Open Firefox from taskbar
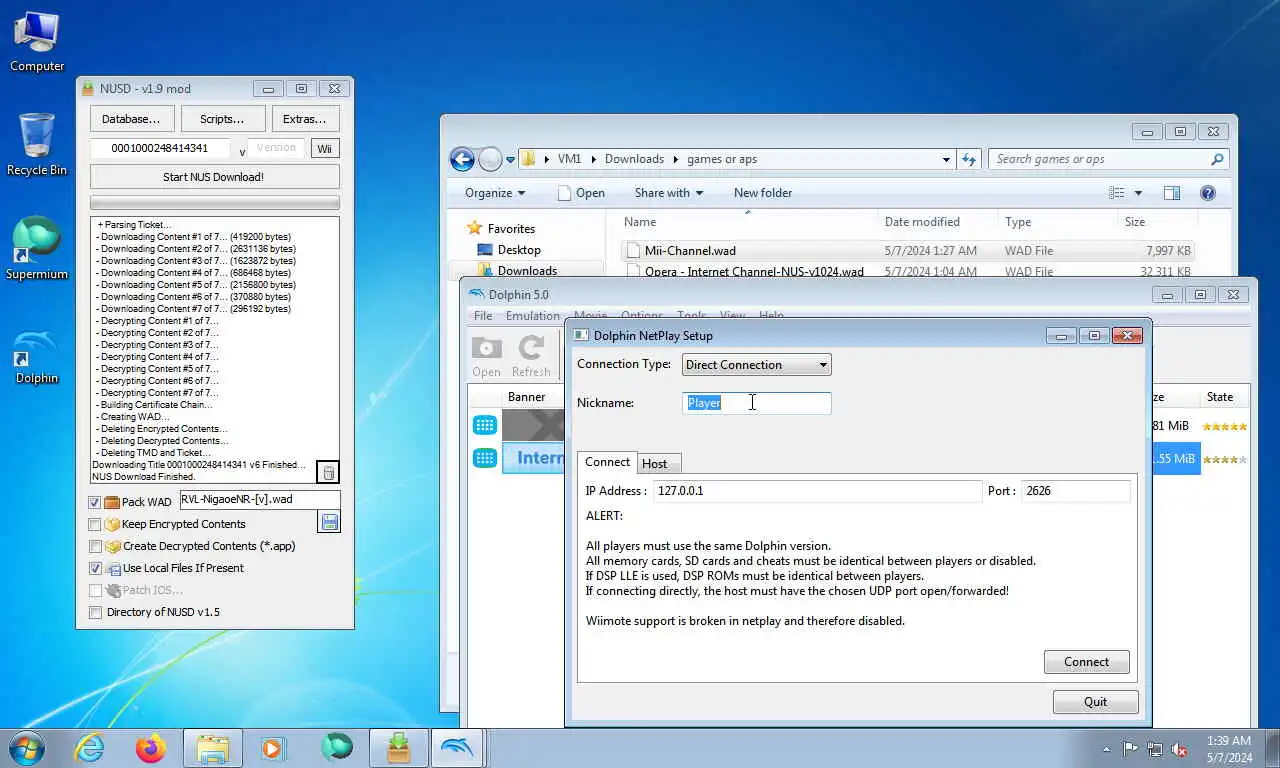Screen dimensions: 1280x768 (151, 748)
